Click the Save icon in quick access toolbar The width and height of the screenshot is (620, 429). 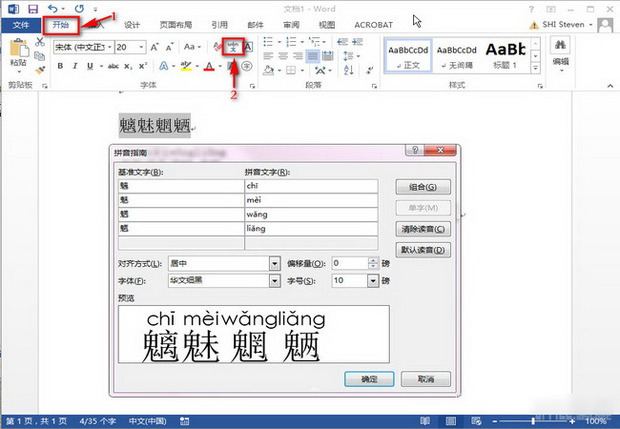coord(34,9)
